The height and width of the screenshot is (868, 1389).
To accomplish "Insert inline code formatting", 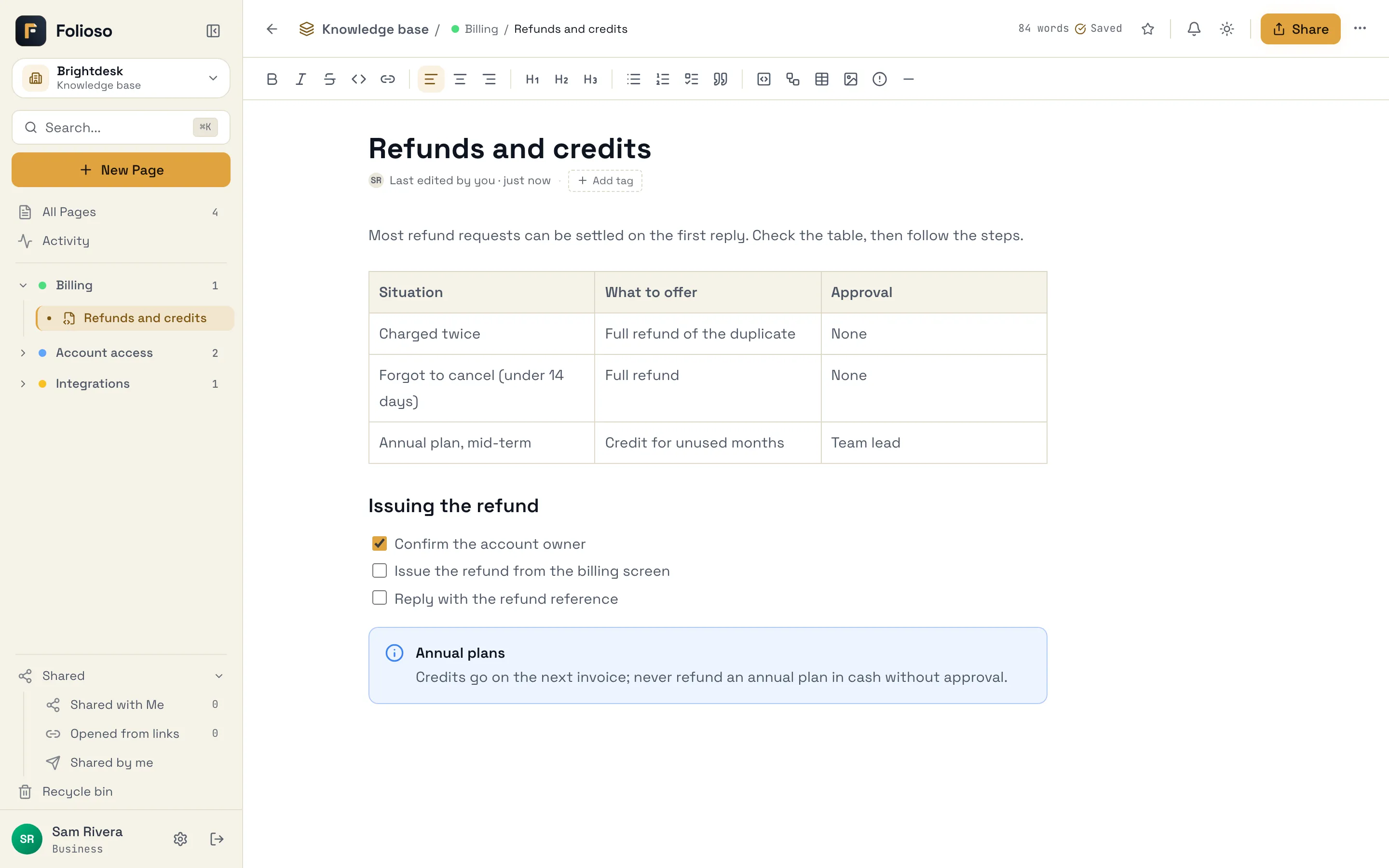I will point(359,79).
